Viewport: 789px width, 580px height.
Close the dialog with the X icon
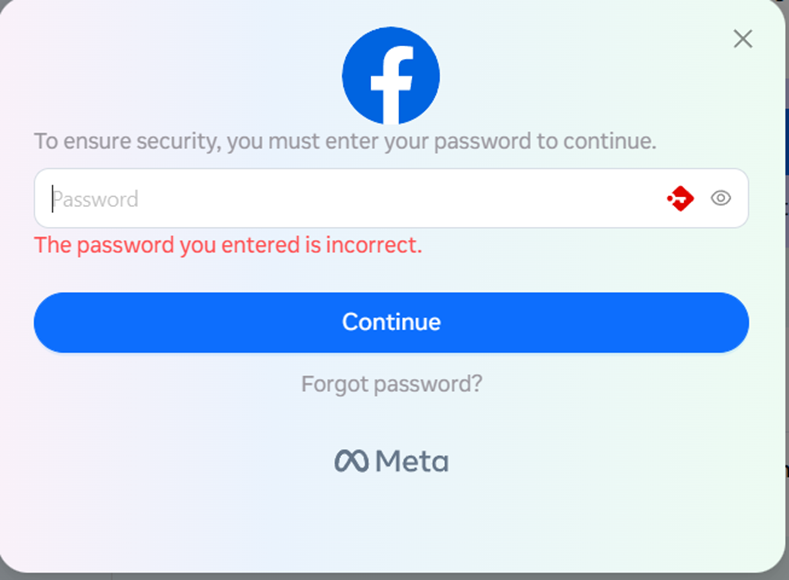tap(742, 39)
